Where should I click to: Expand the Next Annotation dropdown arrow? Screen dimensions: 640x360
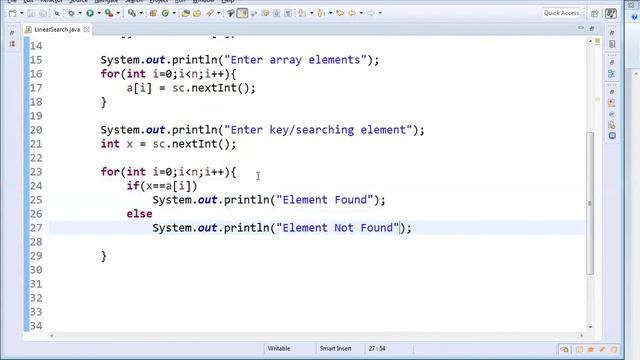(x=311, y=13)
